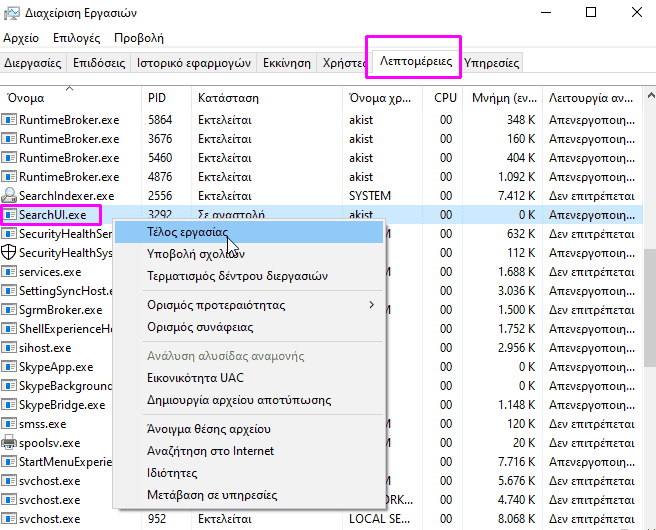Image resolution: width=656 pixels, height=530 pixels.
Task: Click memory value 8.068 K
Action: coord(516,519)
